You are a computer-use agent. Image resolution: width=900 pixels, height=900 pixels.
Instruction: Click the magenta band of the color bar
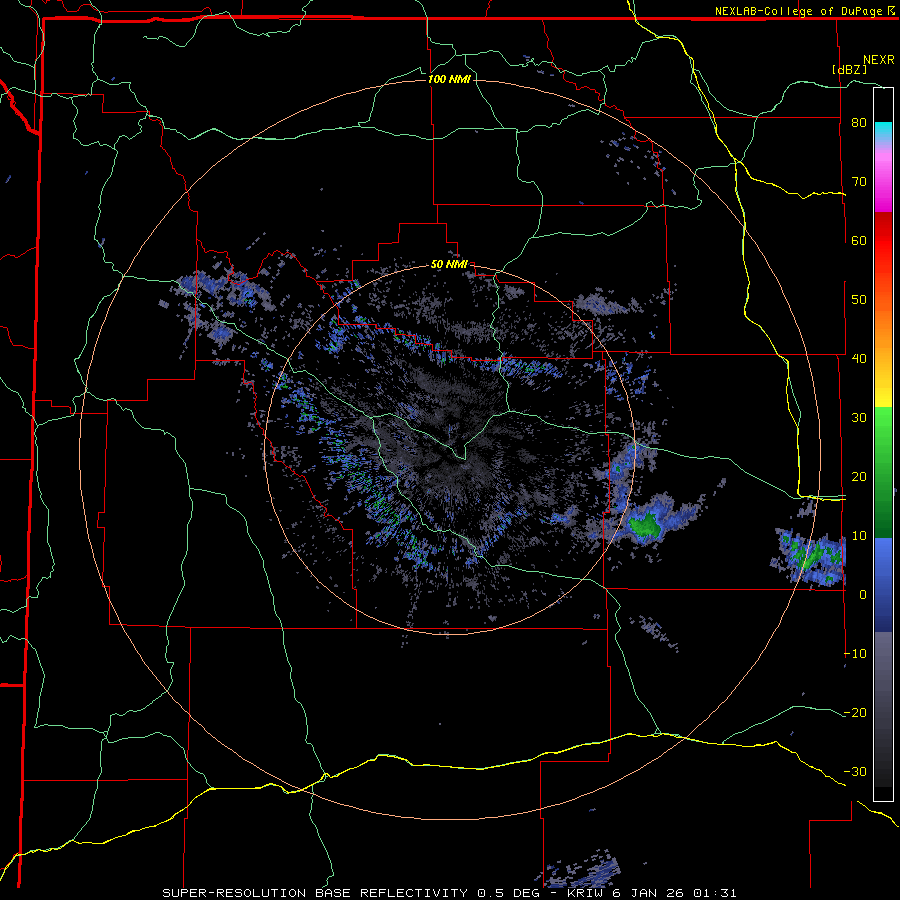pos(883,184)
